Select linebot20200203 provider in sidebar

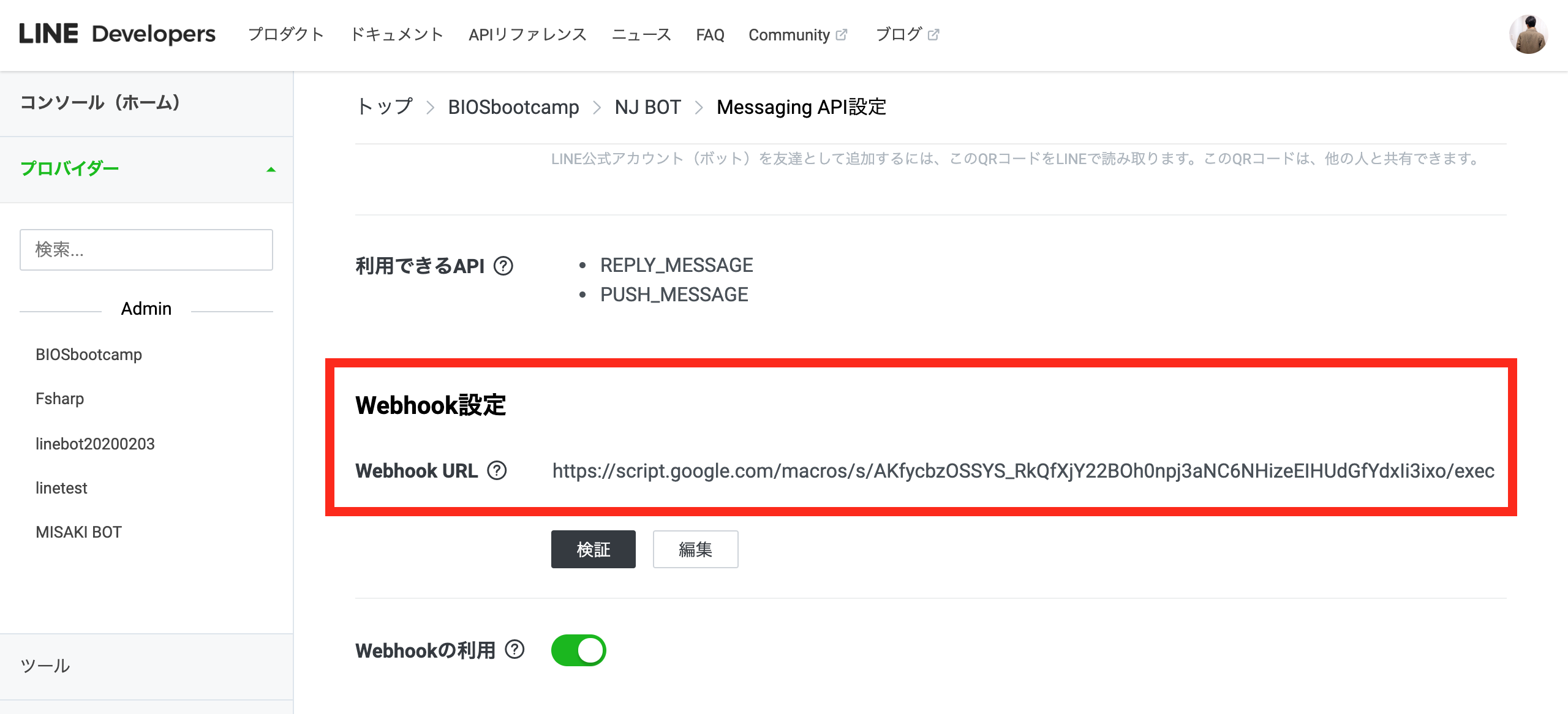[95, 444]
